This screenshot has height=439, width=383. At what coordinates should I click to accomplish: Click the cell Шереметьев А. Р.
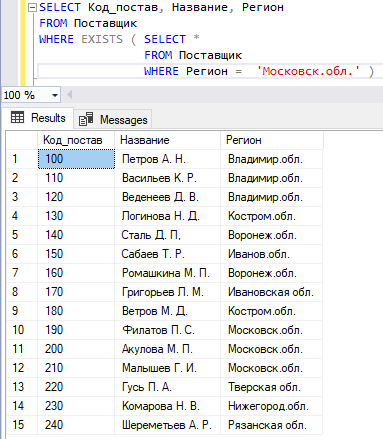(167, 425)
